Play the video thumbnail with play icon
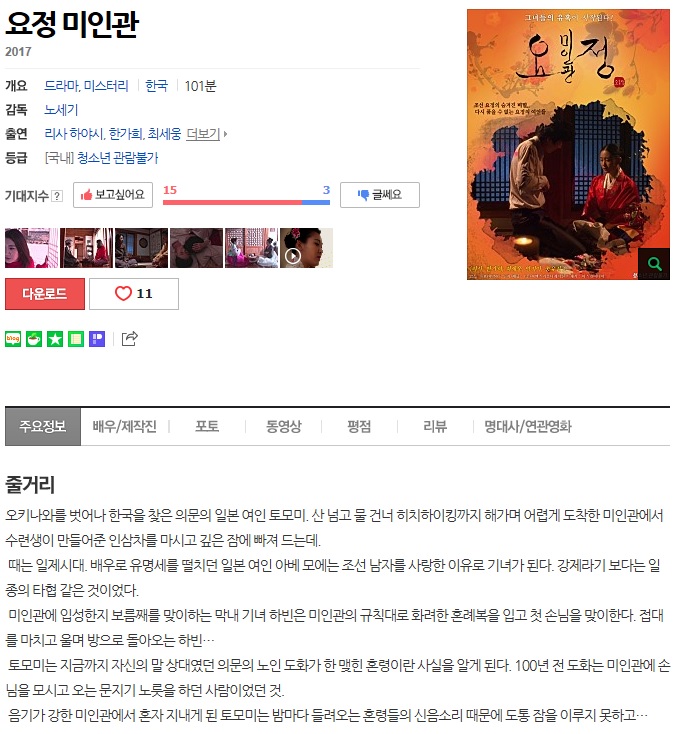 coord(306,248)
